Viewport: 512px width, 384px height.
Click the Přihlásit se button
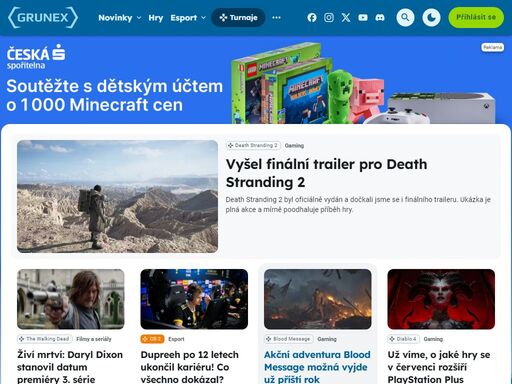pos(476,17)
